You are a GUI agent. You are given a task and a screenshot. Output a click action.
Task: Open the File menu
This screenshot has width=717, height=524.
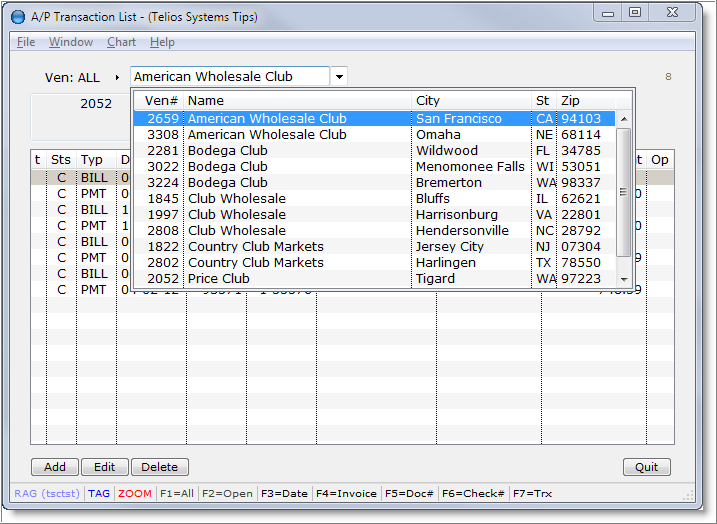(26, 42)
